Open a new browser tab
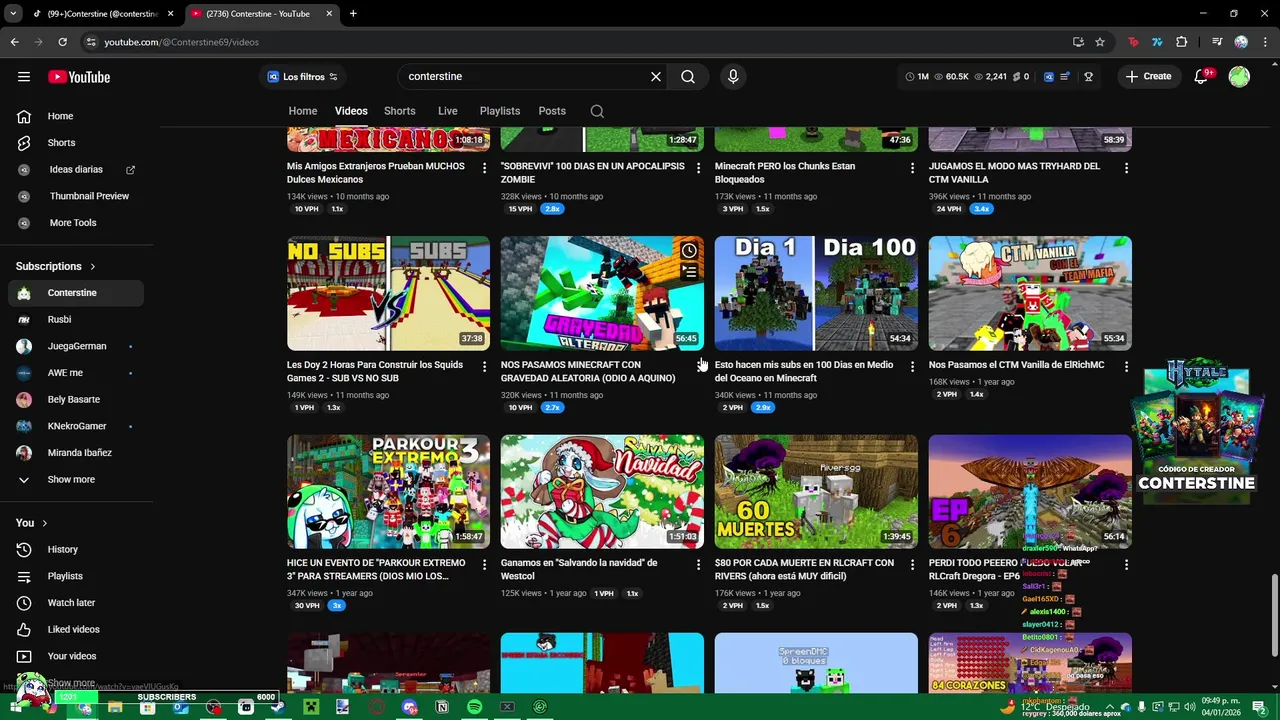The height and width of the screenshot is (720, 1280). coord(353,14)
